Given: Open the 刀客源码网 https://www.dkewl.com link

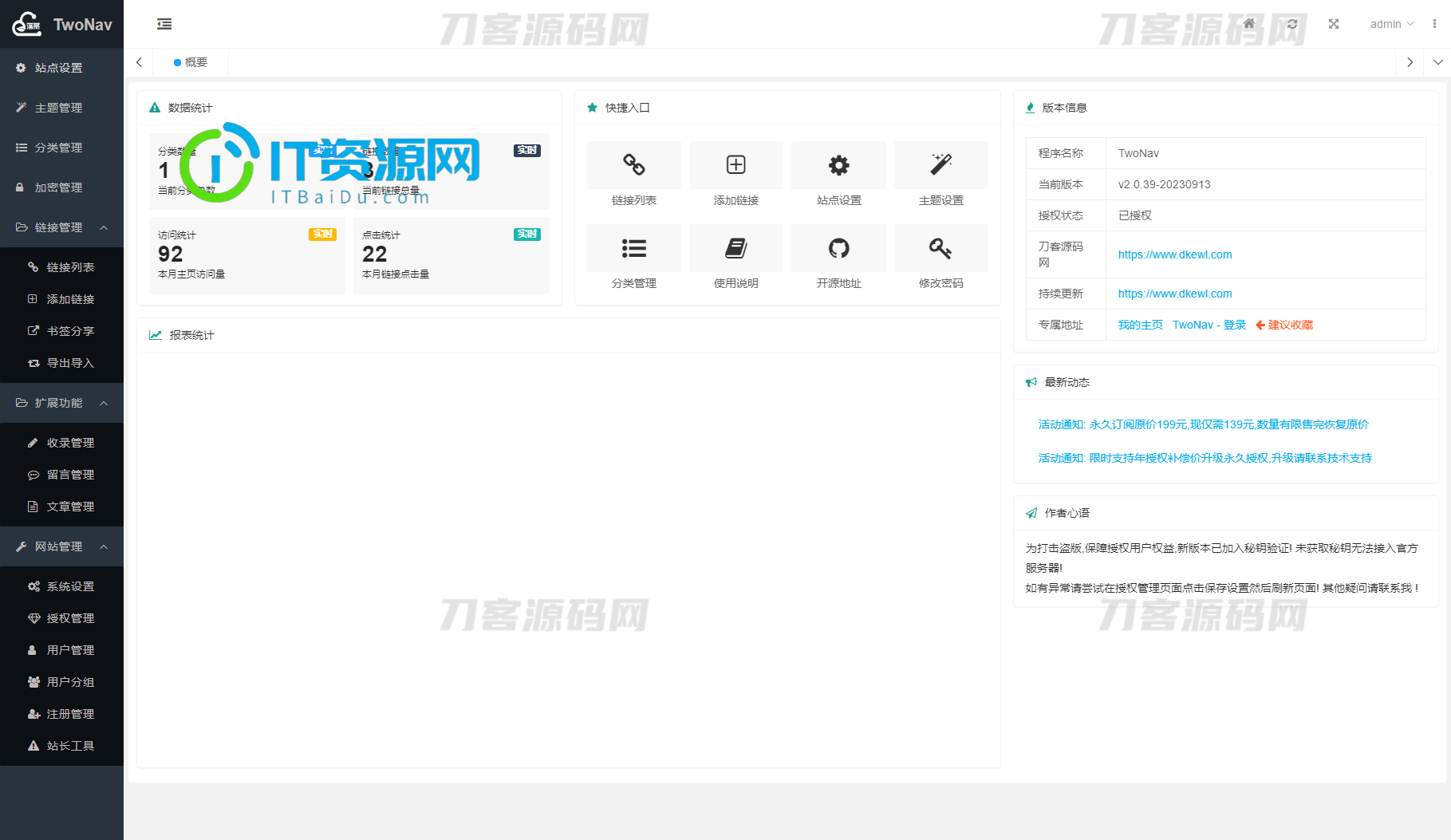Looking at the screenshot, I should [1175, 254].
